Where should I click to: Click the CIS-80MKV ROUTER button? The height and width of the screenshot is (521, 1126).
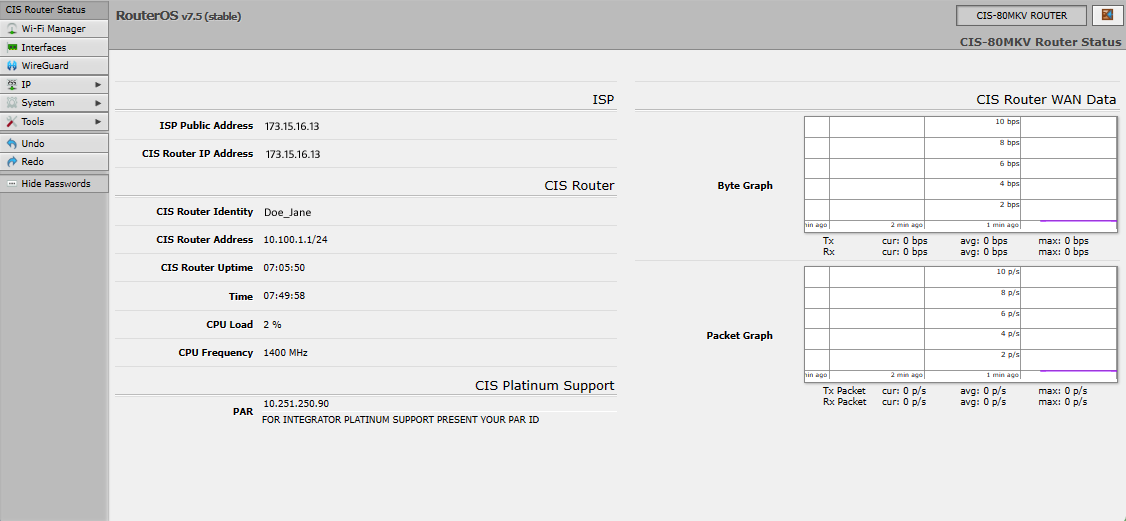1021,15
